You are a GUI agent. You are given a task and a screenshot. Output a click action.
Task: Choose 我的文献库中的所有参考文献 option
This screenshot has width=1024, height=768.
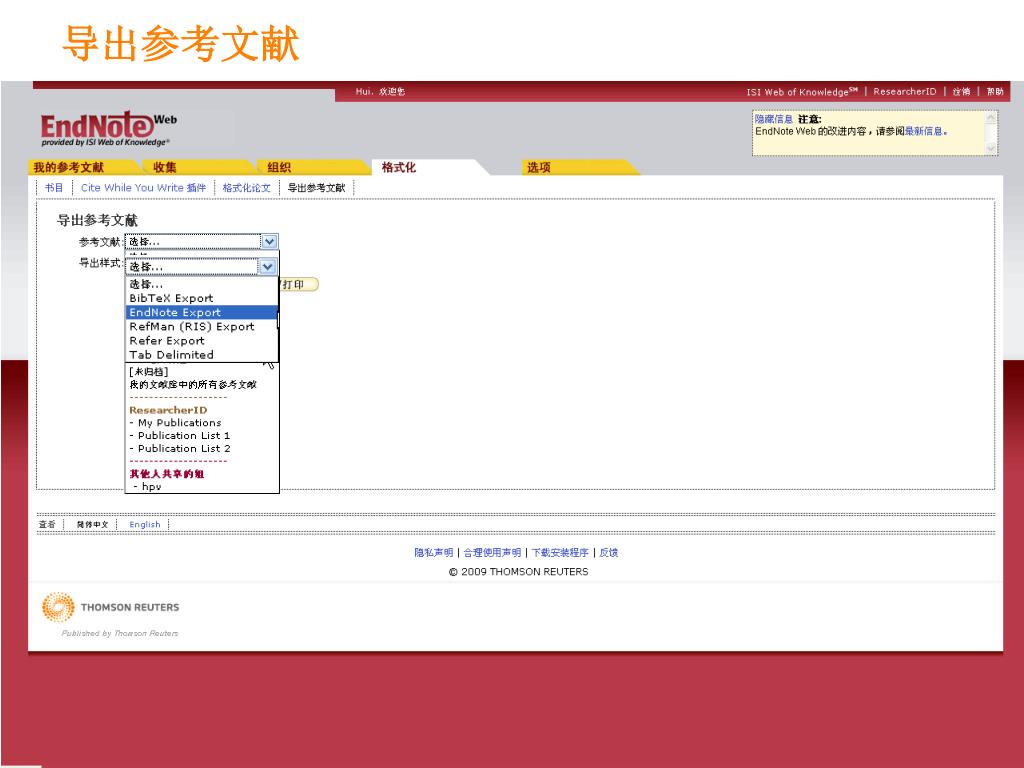[193, 385]
